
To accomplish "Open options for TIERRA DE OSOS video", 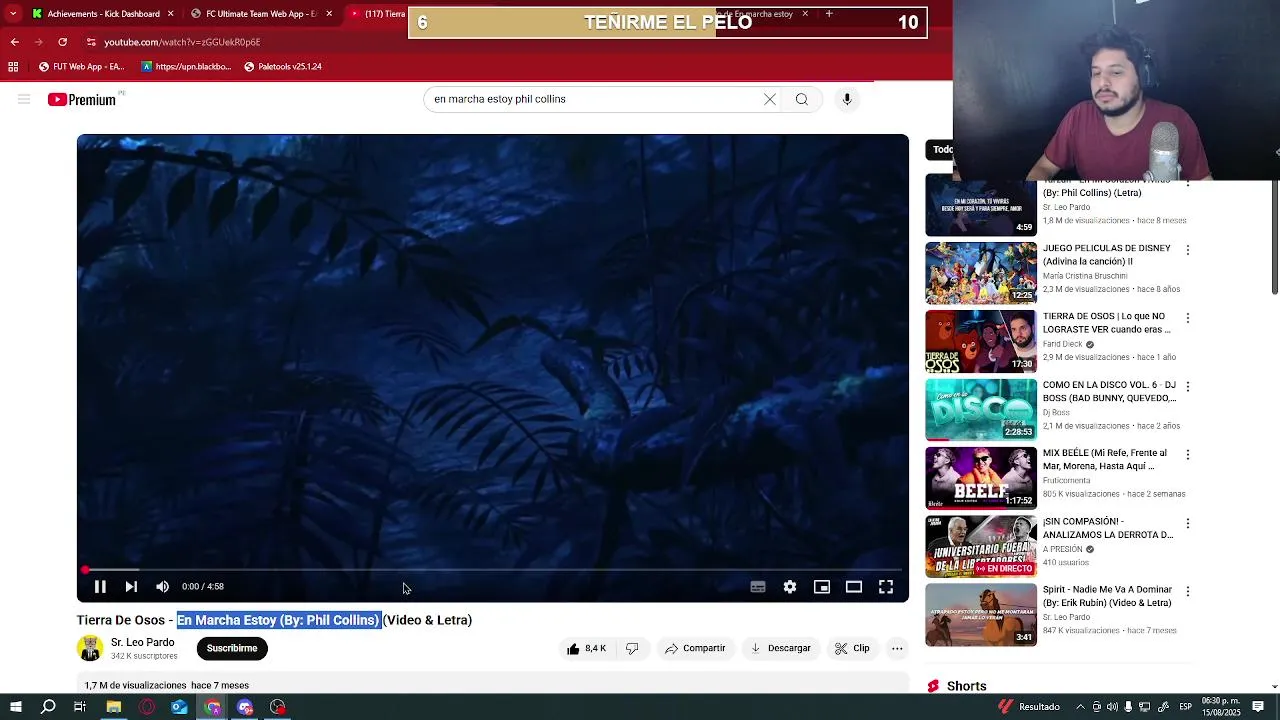I will click(1188, 318).
